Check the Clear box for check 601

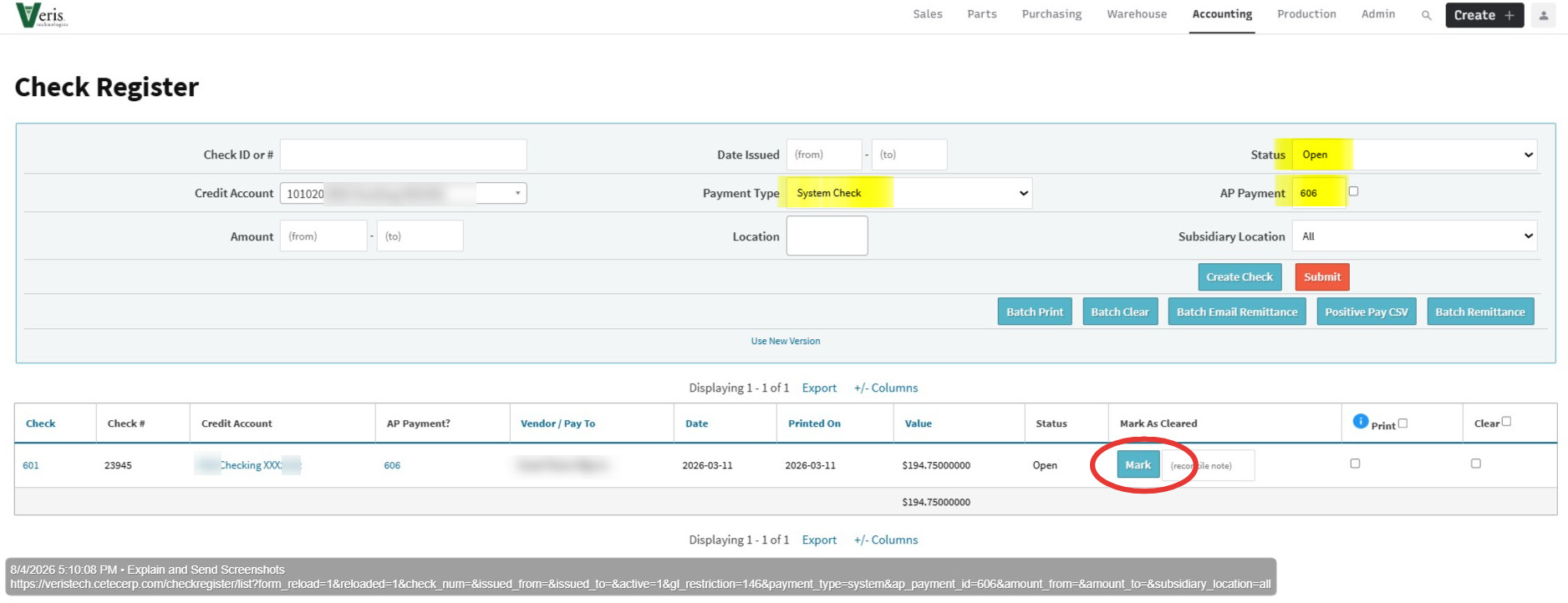coord(1476,464)
